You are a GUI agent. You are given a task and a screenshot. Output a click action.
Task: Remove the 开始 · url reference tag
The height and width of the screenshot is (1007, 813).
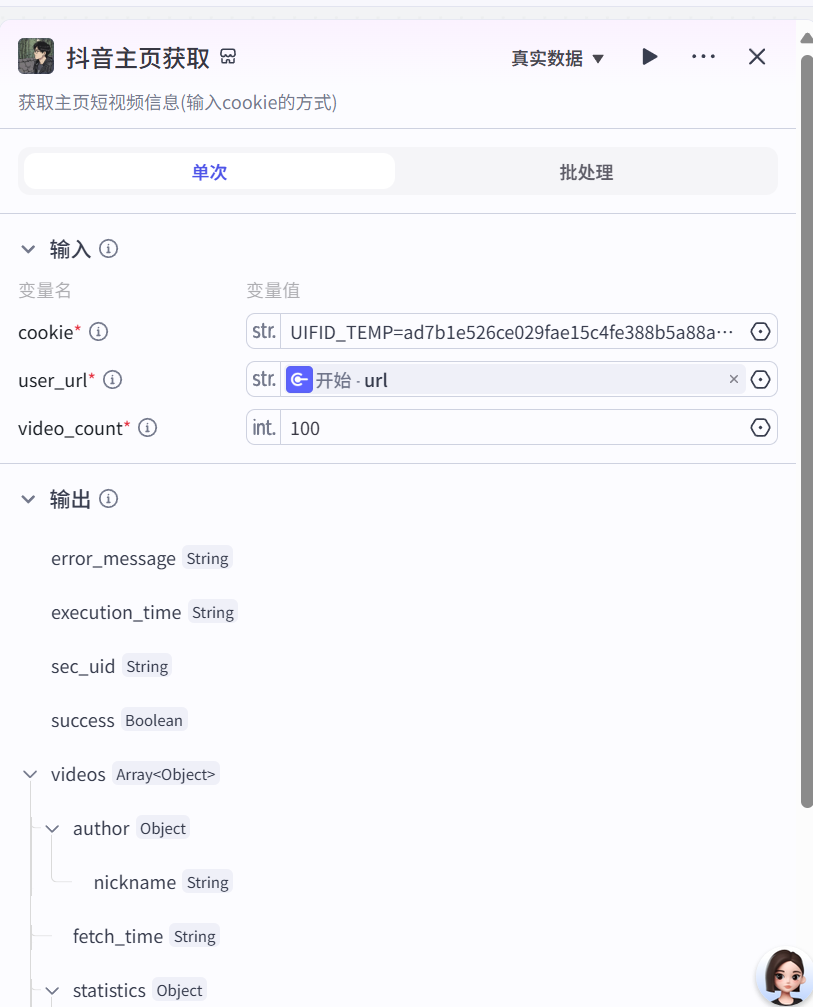(734, 380)
